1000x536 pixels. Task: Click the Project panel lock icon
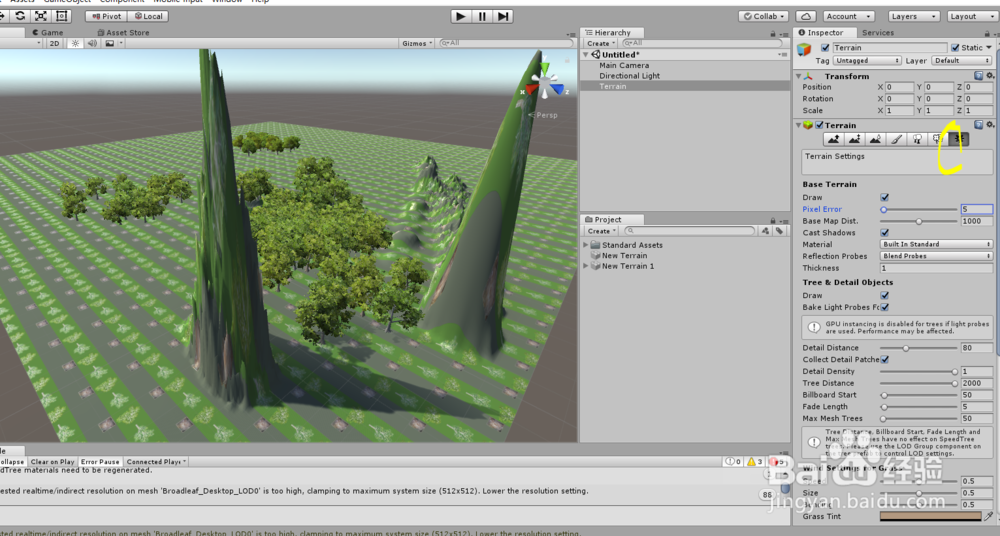pyautogui.click(x=773, y=221)
